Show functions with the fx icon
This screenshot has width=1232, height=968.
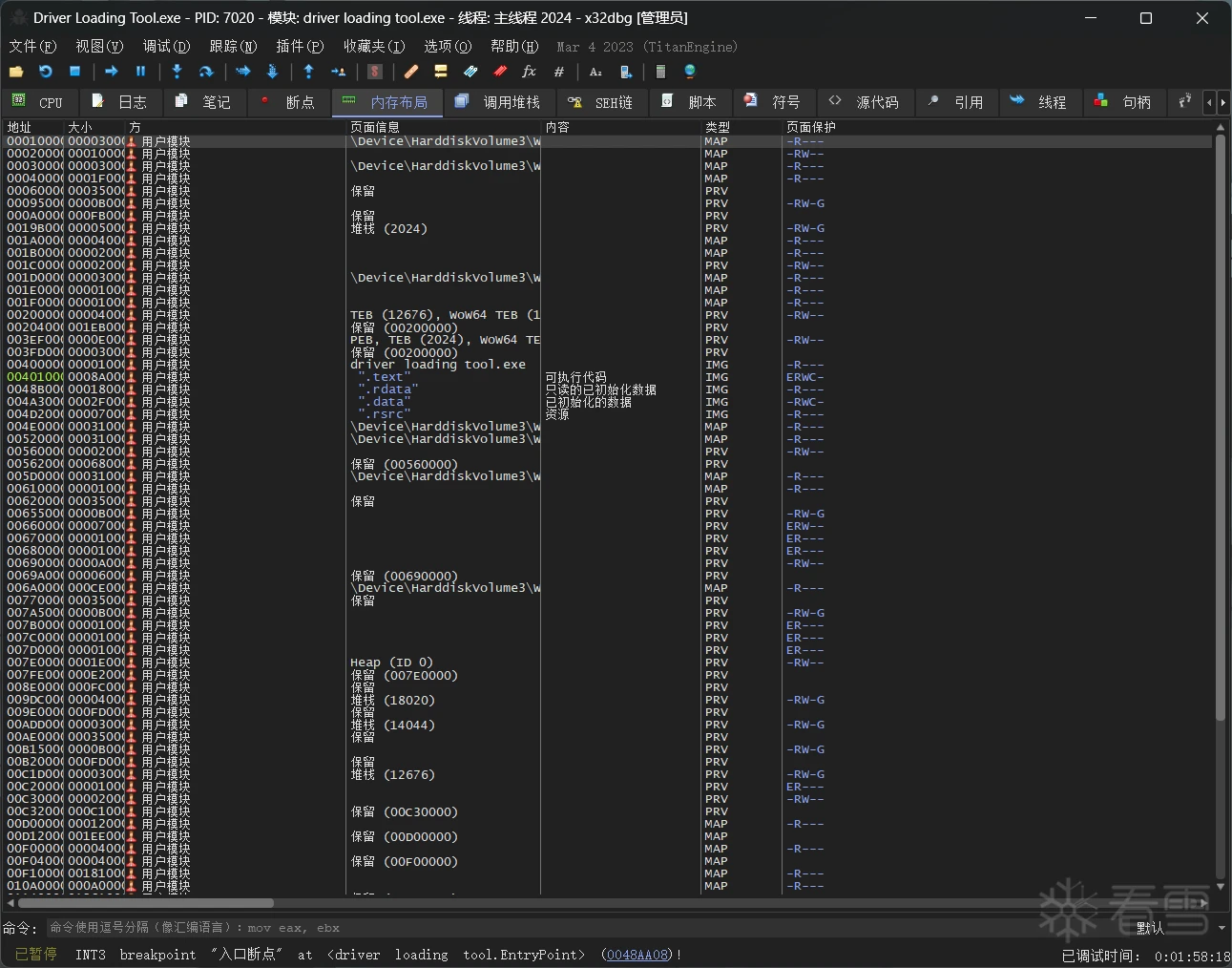pos(530,72)
